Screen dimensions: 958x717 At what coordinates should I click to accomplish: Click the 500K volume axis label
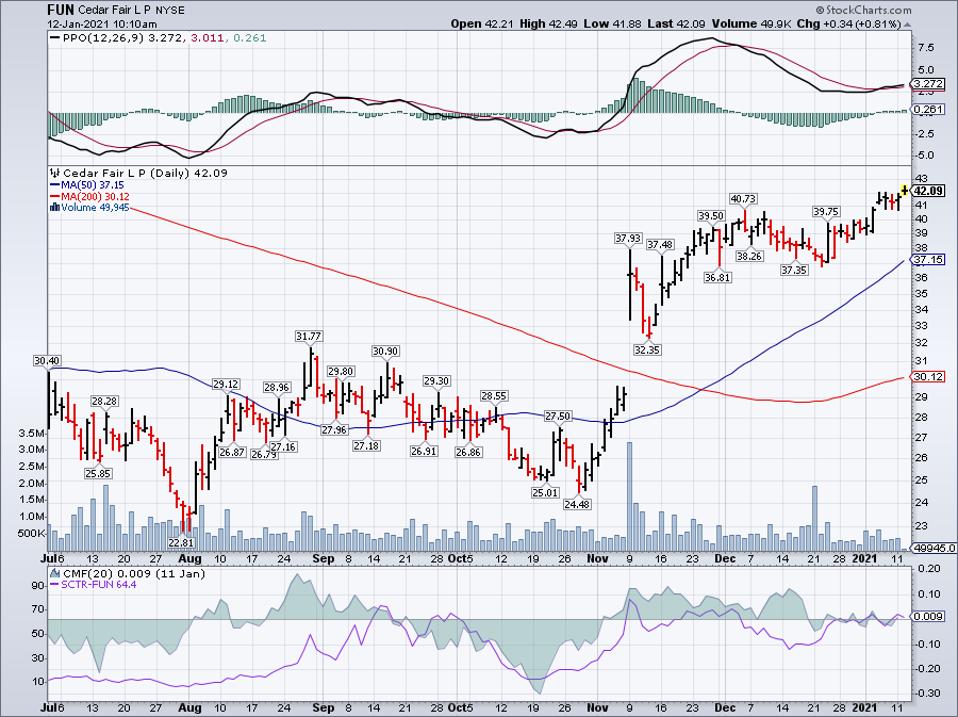click(32, 533)
